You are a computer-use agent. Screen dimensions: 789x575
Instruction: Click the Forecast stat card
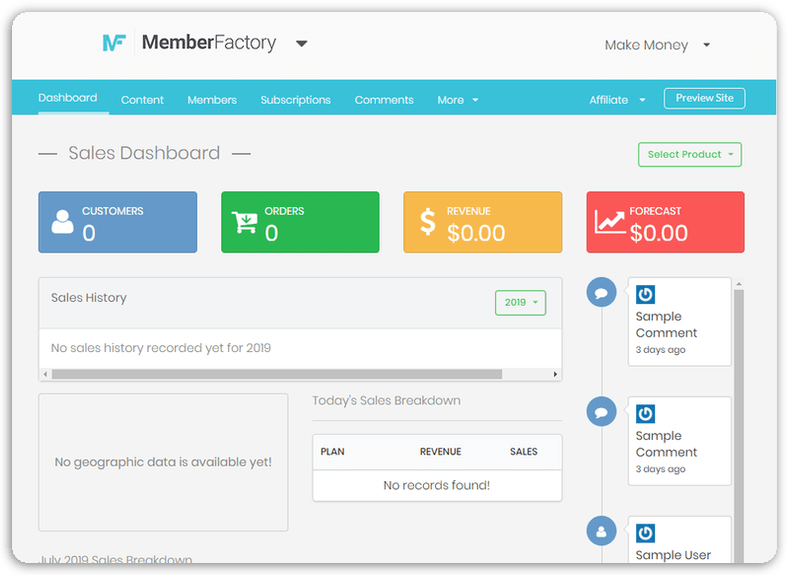(665, 222)
